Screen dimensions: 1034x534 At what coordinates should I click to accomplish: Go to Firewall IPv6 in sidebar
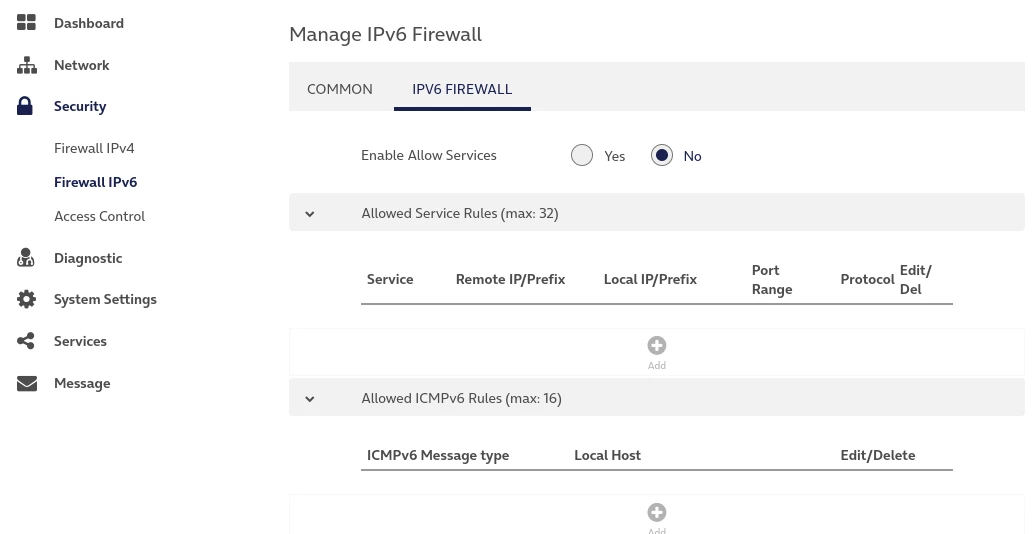tap(96, 182)
